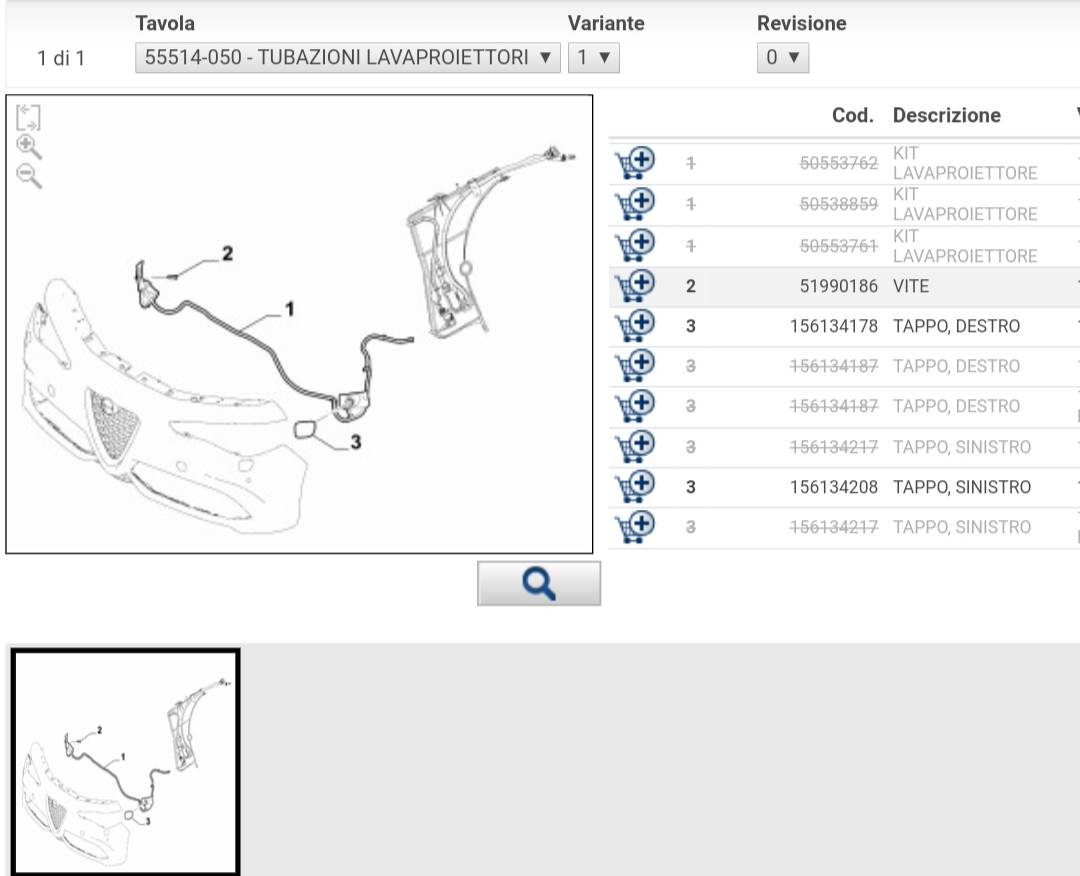Zoom in on the parts diagram
Screen dimensions: 1080x876
(29, 147)
